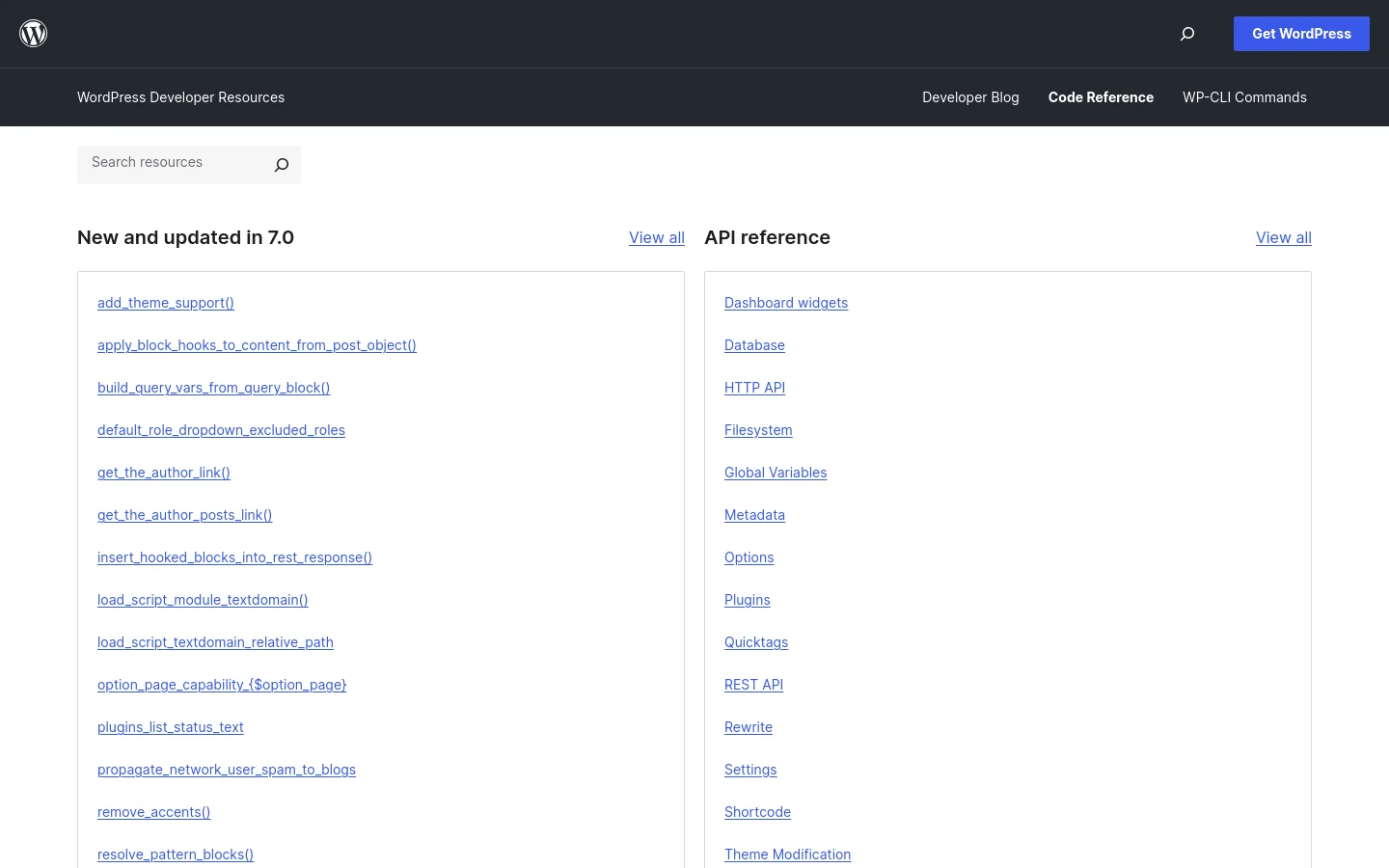Open WP-CLI Commands menu item
This screenshot has width=1389, height=868.
pos(1244,97)
